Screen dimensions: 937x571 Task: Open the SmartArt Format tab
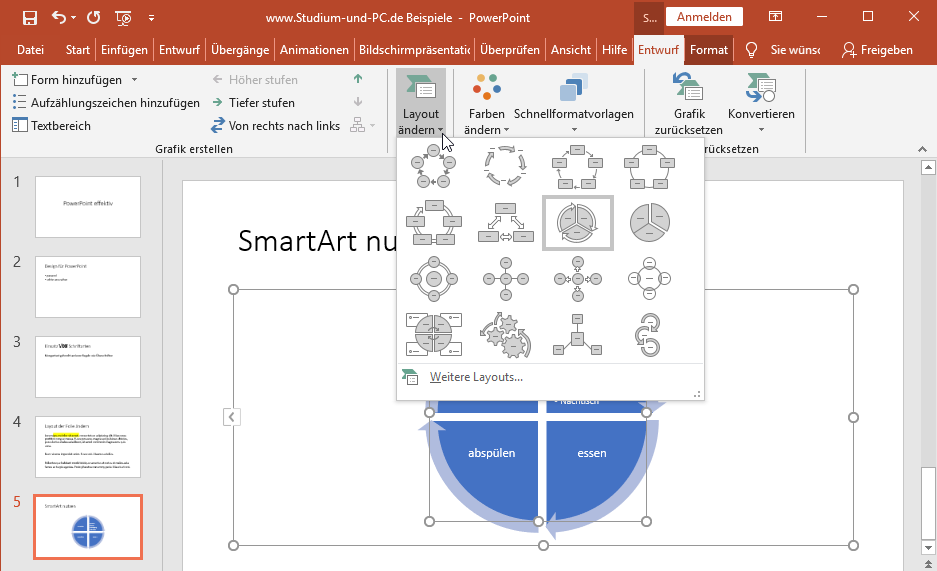[709, 50]
